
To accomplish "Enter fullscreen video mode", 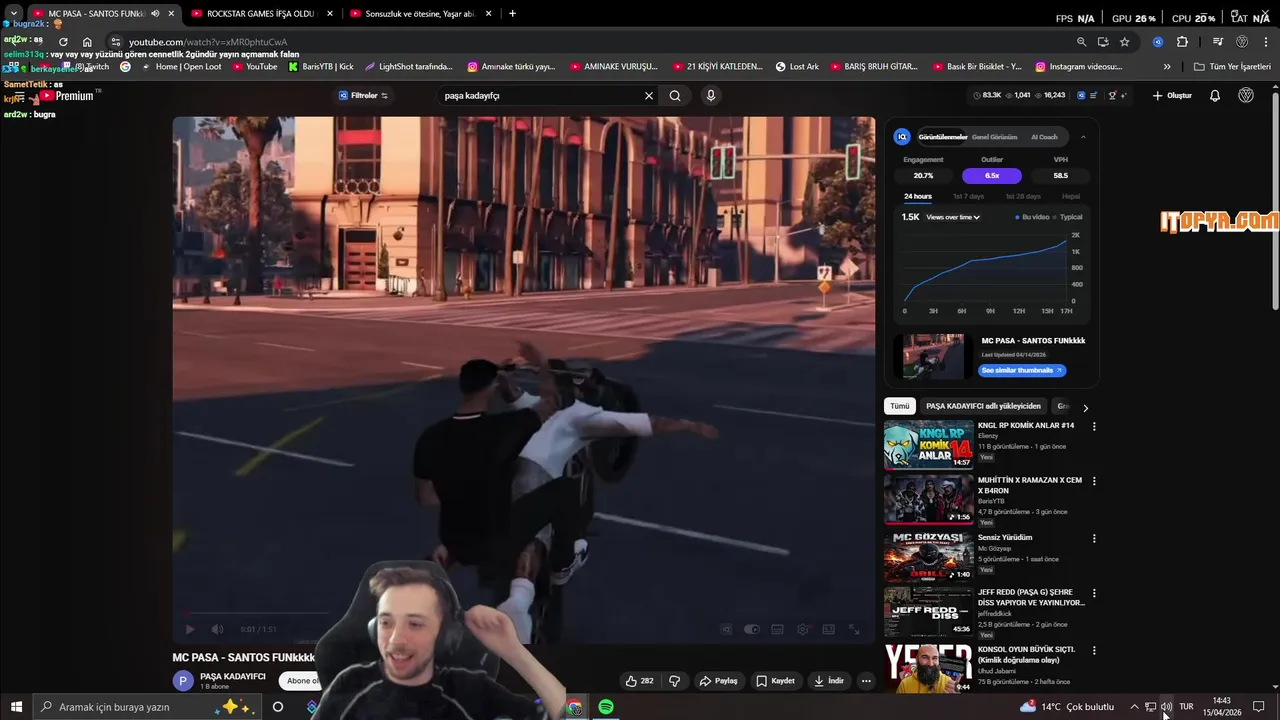I will coord(854,629).
